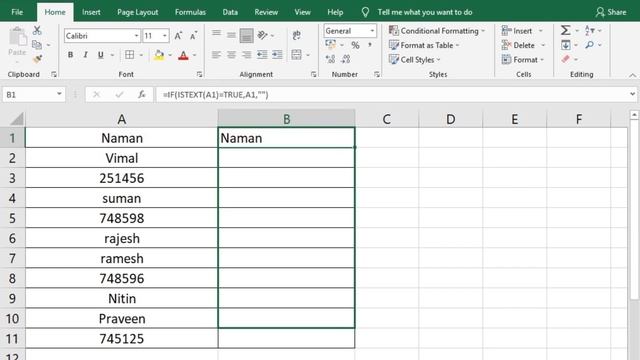Open the font size dropdown
The image size is (640, 360).
pyautogui.click(x=164, y=36)
